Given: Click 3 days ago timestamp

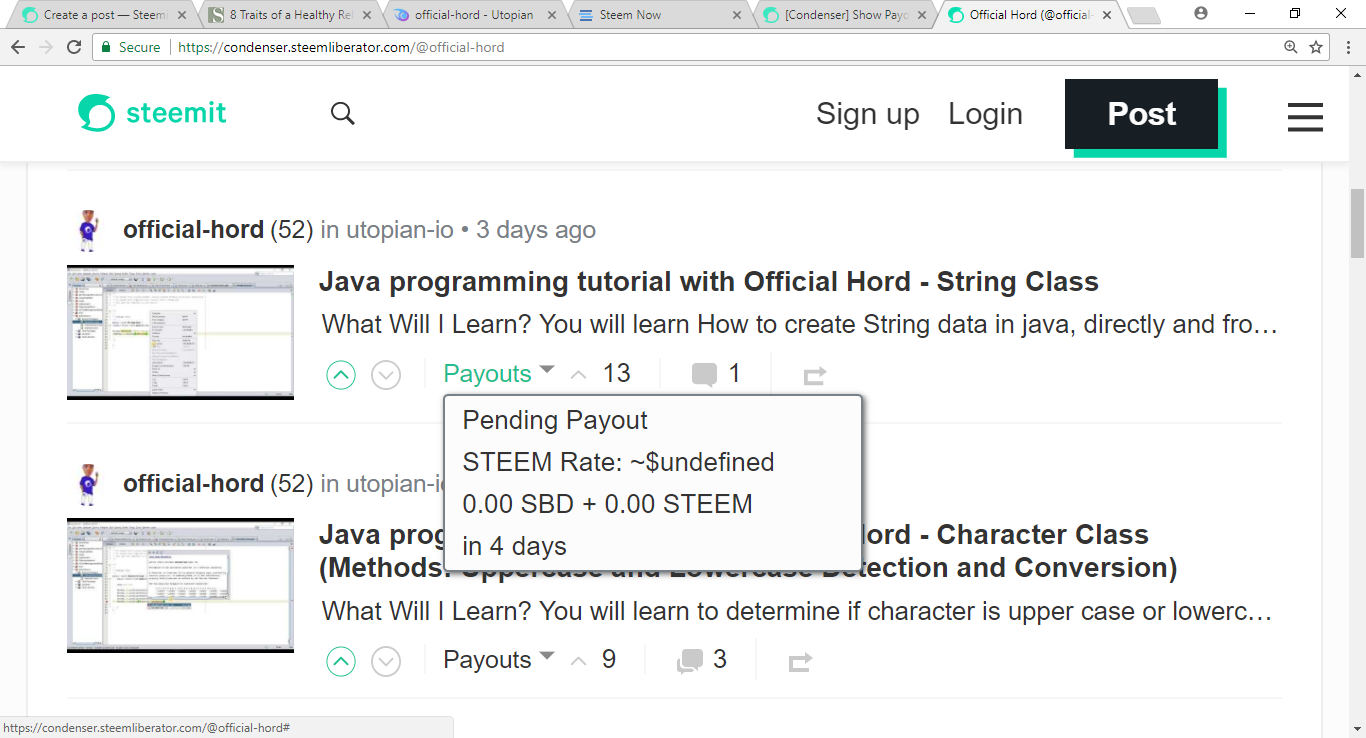Looking at the screenshot, I should pos(536,230).
